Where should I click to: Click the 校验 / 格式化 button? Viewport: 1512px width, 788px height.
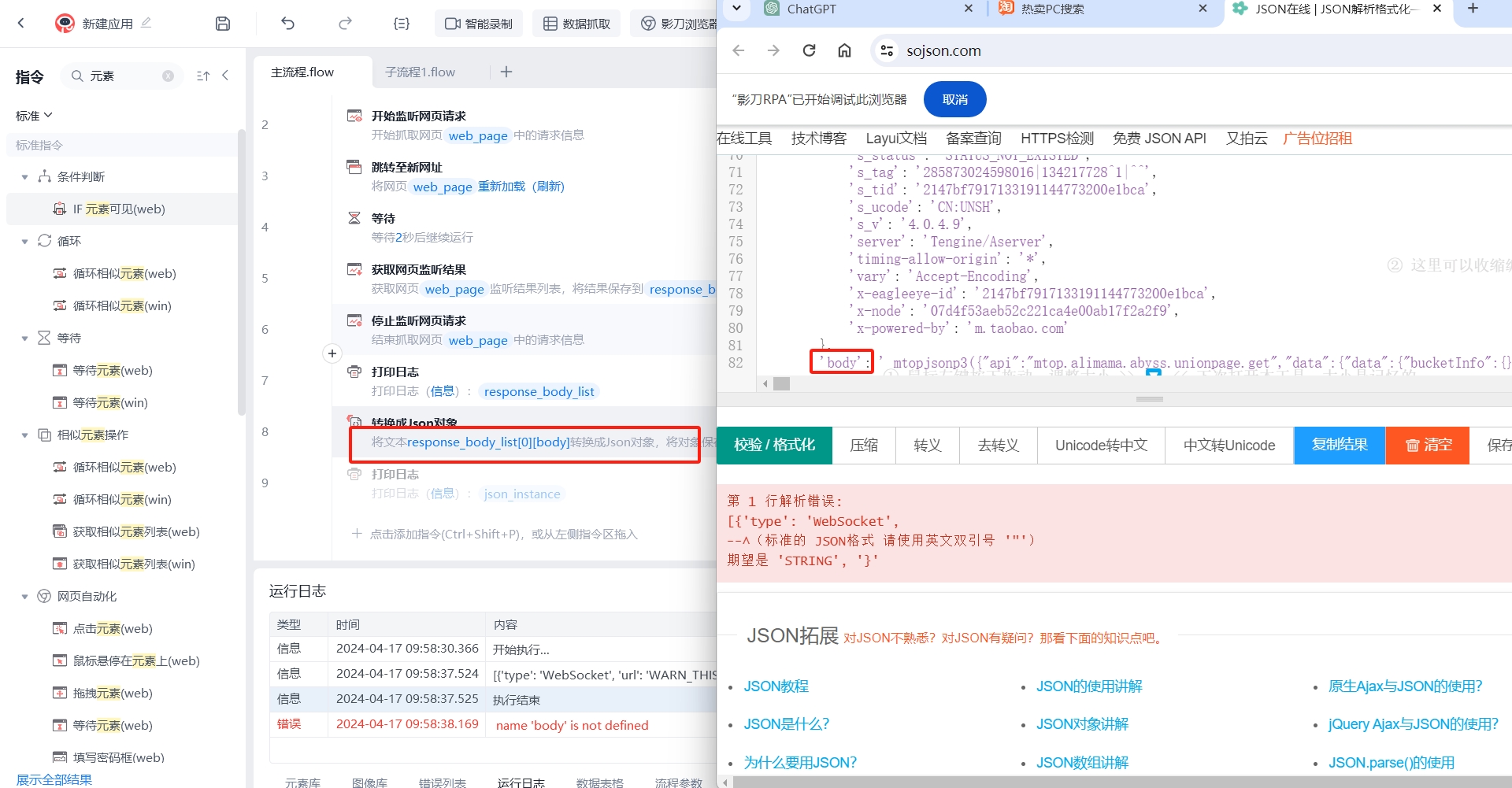(x=774, y=445)
